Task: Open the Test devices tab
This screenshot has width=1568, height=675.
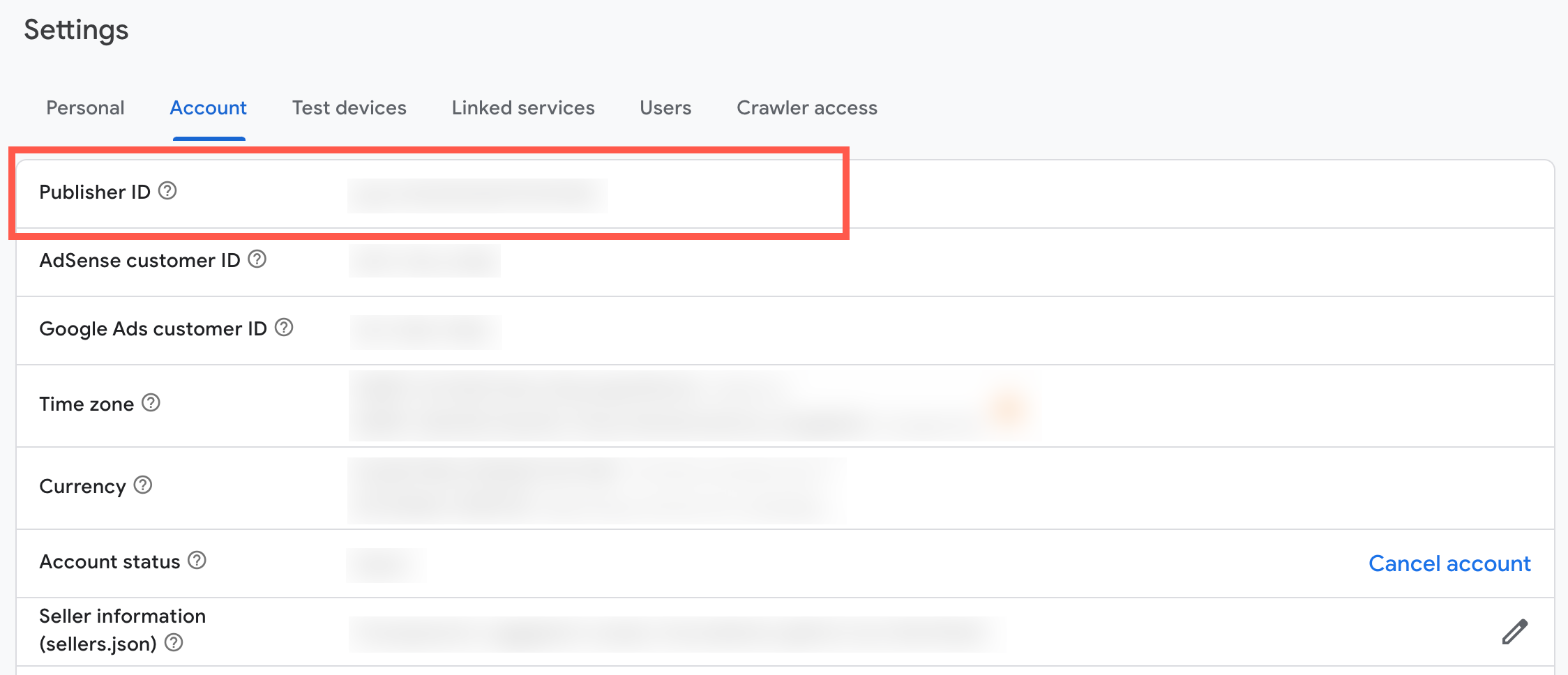Action: point(349,107)
